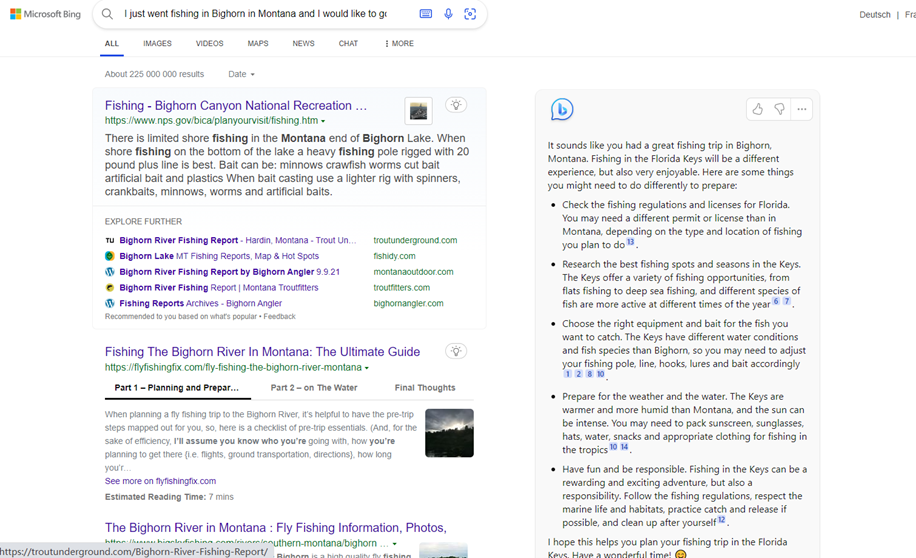The width and height of the screenshot is (916, 558).
Task: Click bighornangler.com domain text
Action: (408, 303)
